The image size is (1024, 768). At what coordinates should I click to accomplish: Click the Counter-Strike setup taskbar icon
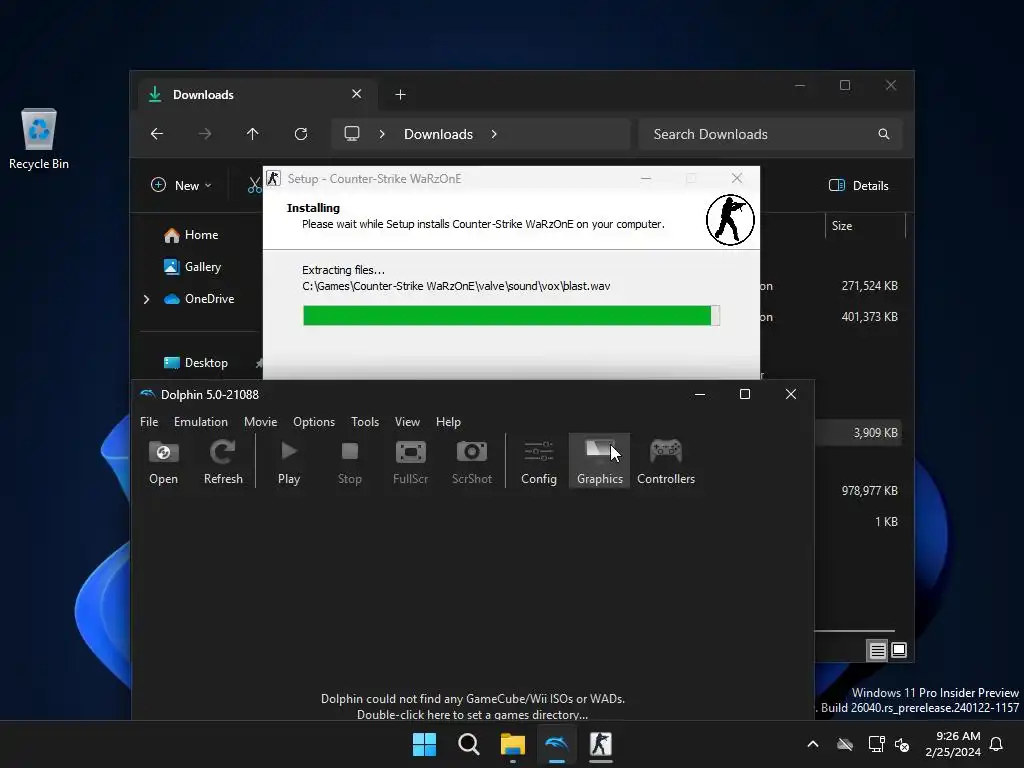(x=601, y=744)
